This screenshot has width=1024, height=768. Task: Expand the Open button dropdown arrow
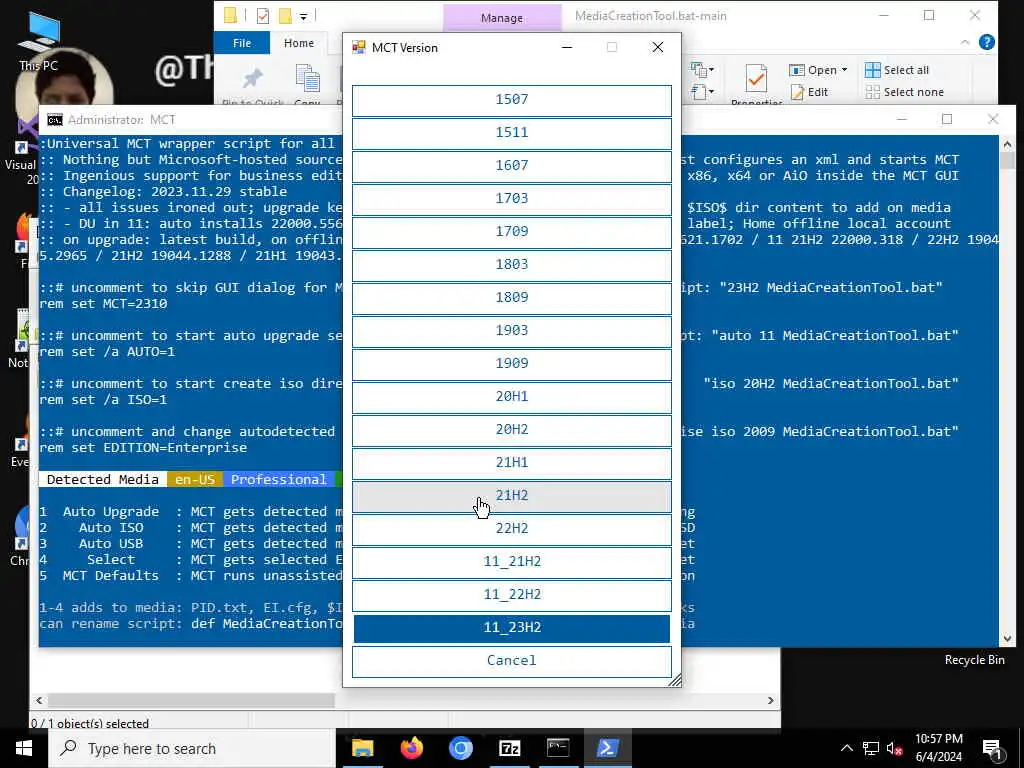[844, 70]
